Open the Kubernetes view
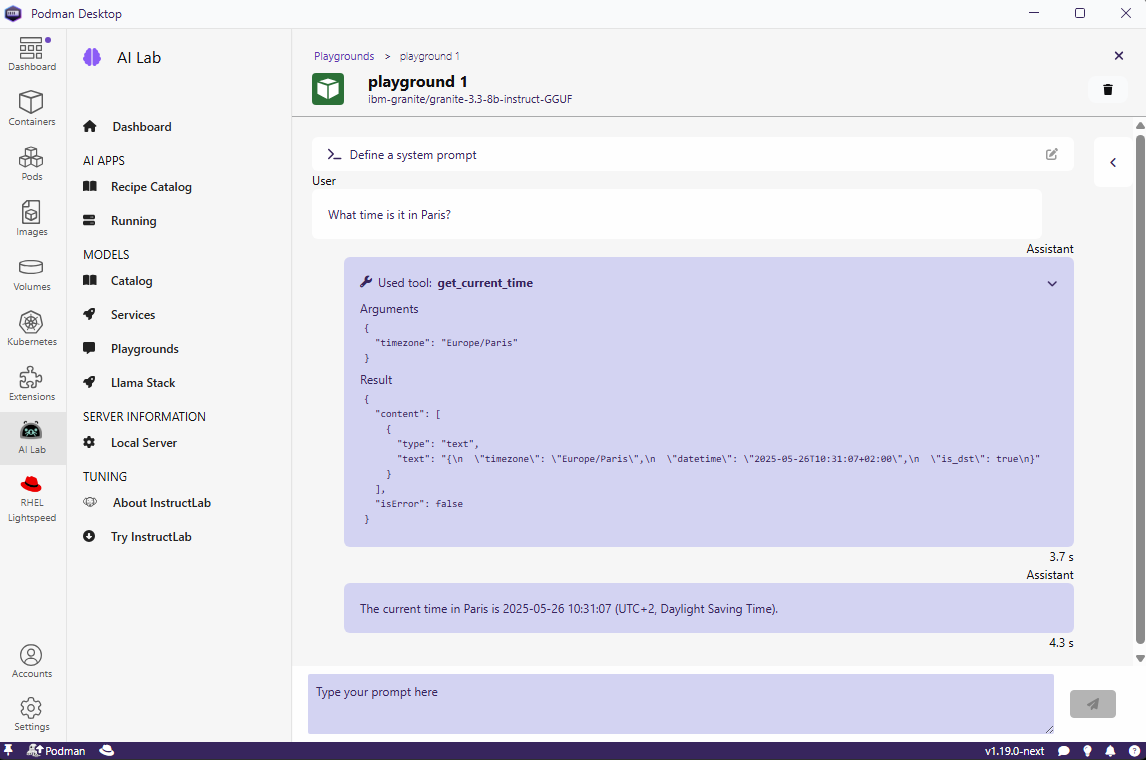Image resolution: width=1146 pixels, height=760 pixels. click(32, 328)
